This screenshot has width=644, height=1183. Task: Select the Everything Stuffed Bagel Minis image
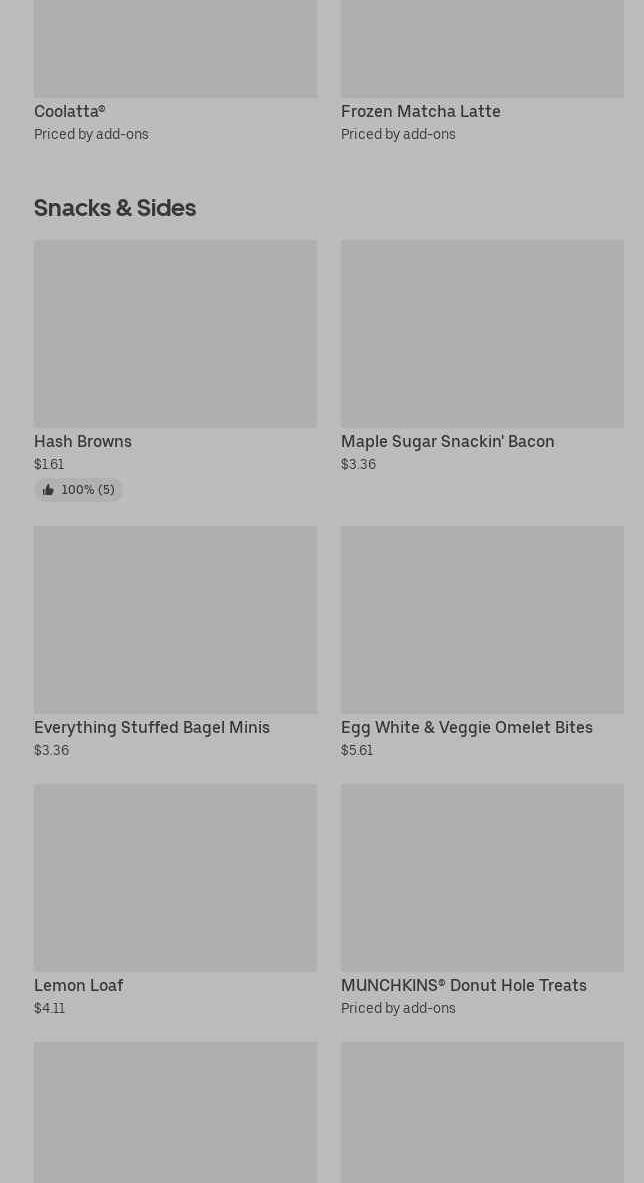pos(175,619)
